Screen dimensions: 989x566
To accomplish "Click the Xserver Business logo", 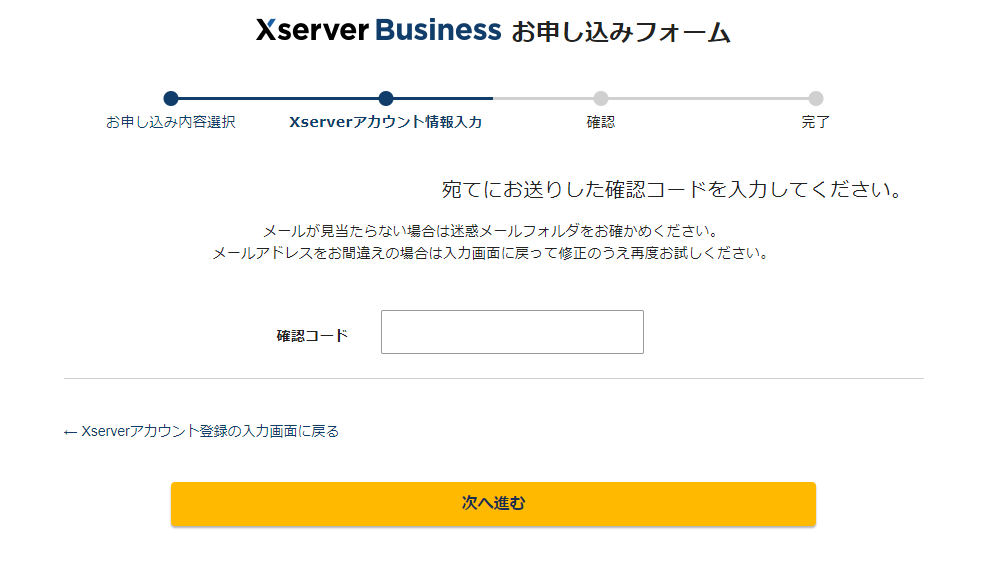I will point(378,30).
